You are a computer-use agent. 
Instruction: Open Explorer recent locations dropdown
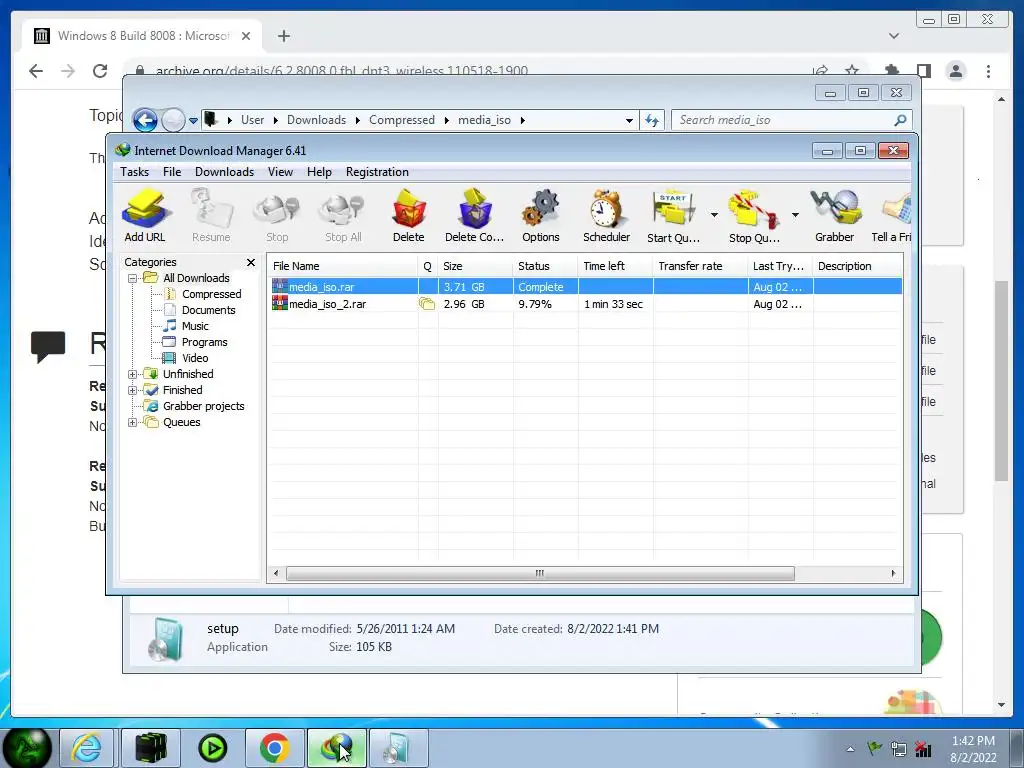193,121
